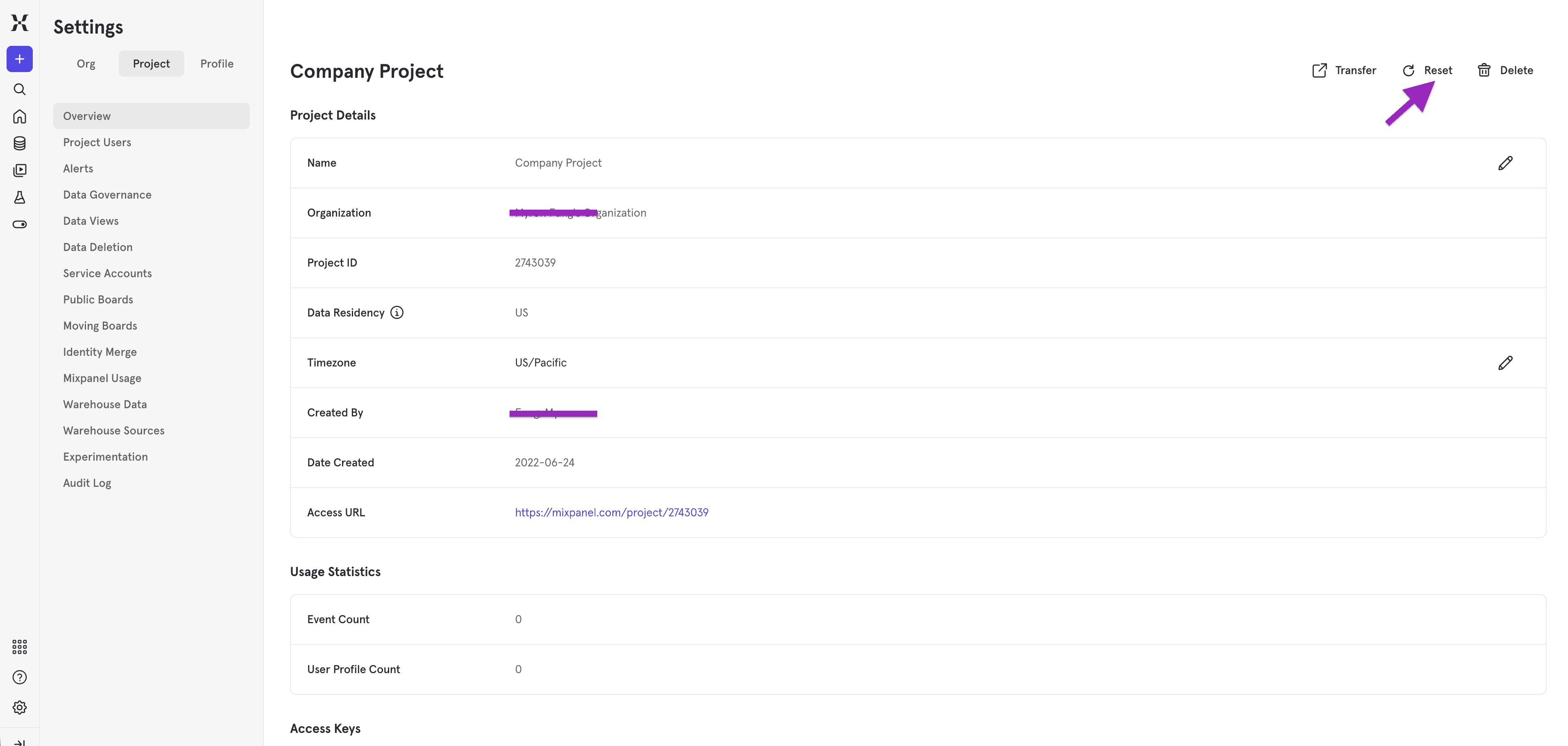The width and height of the screenshot is (1568, 746).
Task: Select Warehouse Sources in the settings menu
Action: pyautogui.click(x=113, y=430)
